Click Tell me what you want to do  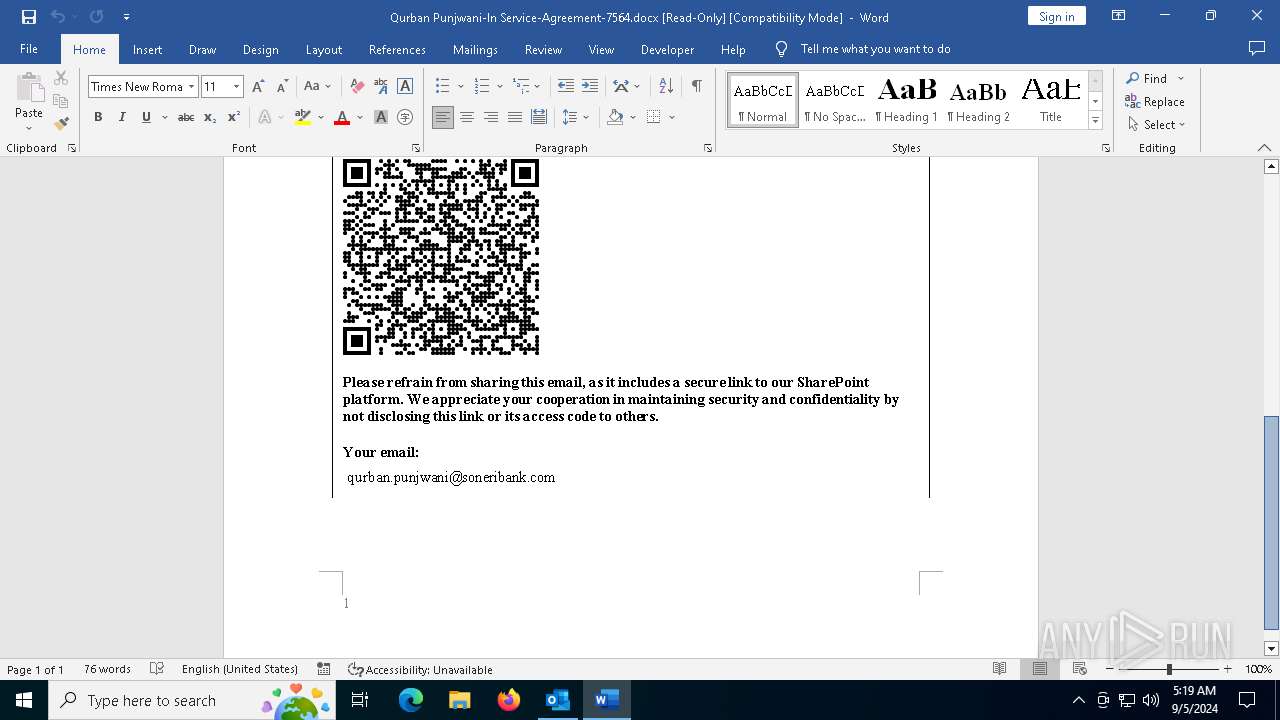(875, 49)
